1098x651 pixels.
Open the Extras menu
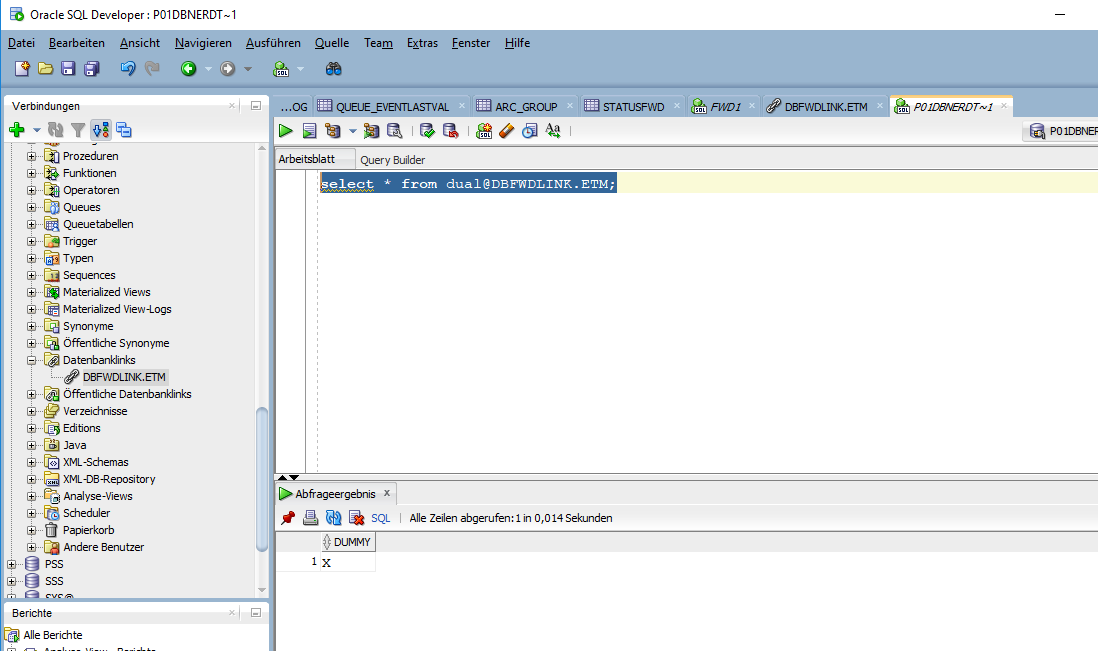pos(422,43)
